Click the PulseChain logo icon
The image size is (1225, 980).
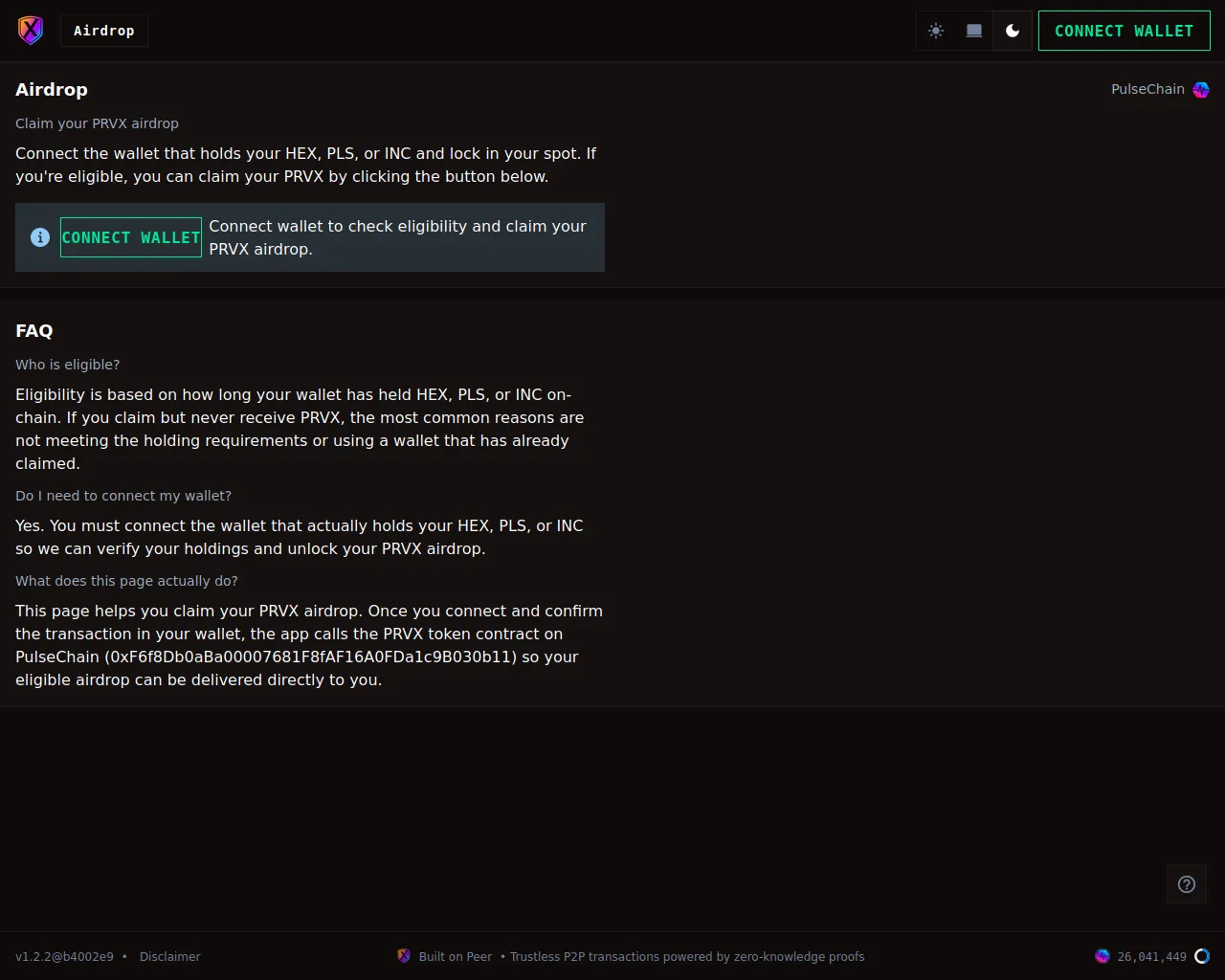(1201, 90)
